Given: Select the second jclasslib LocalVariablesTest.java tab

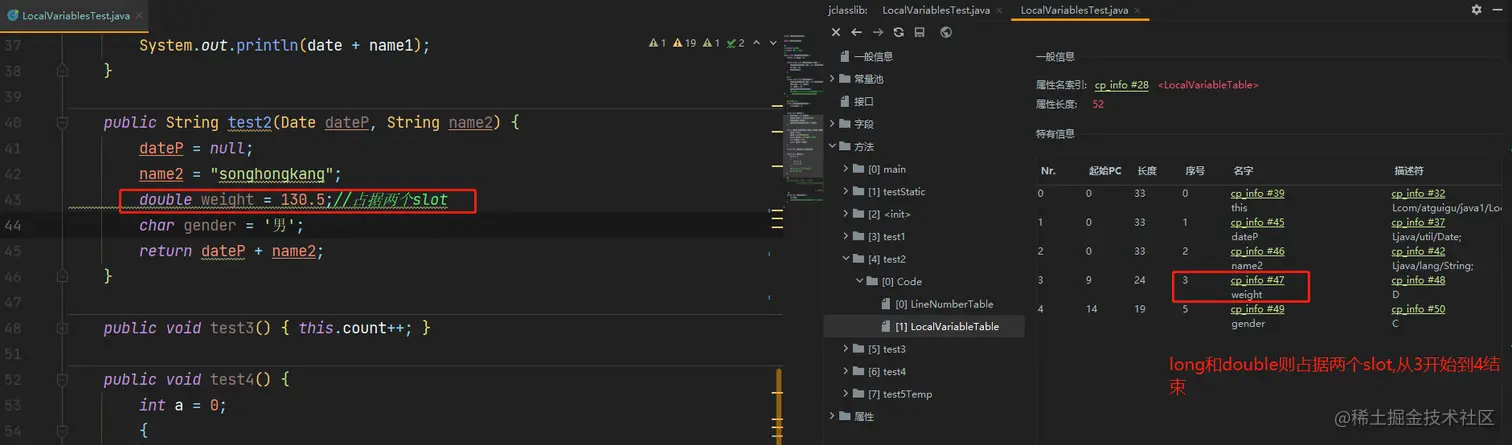Looking at the screenshot, I should point(1074,10).
